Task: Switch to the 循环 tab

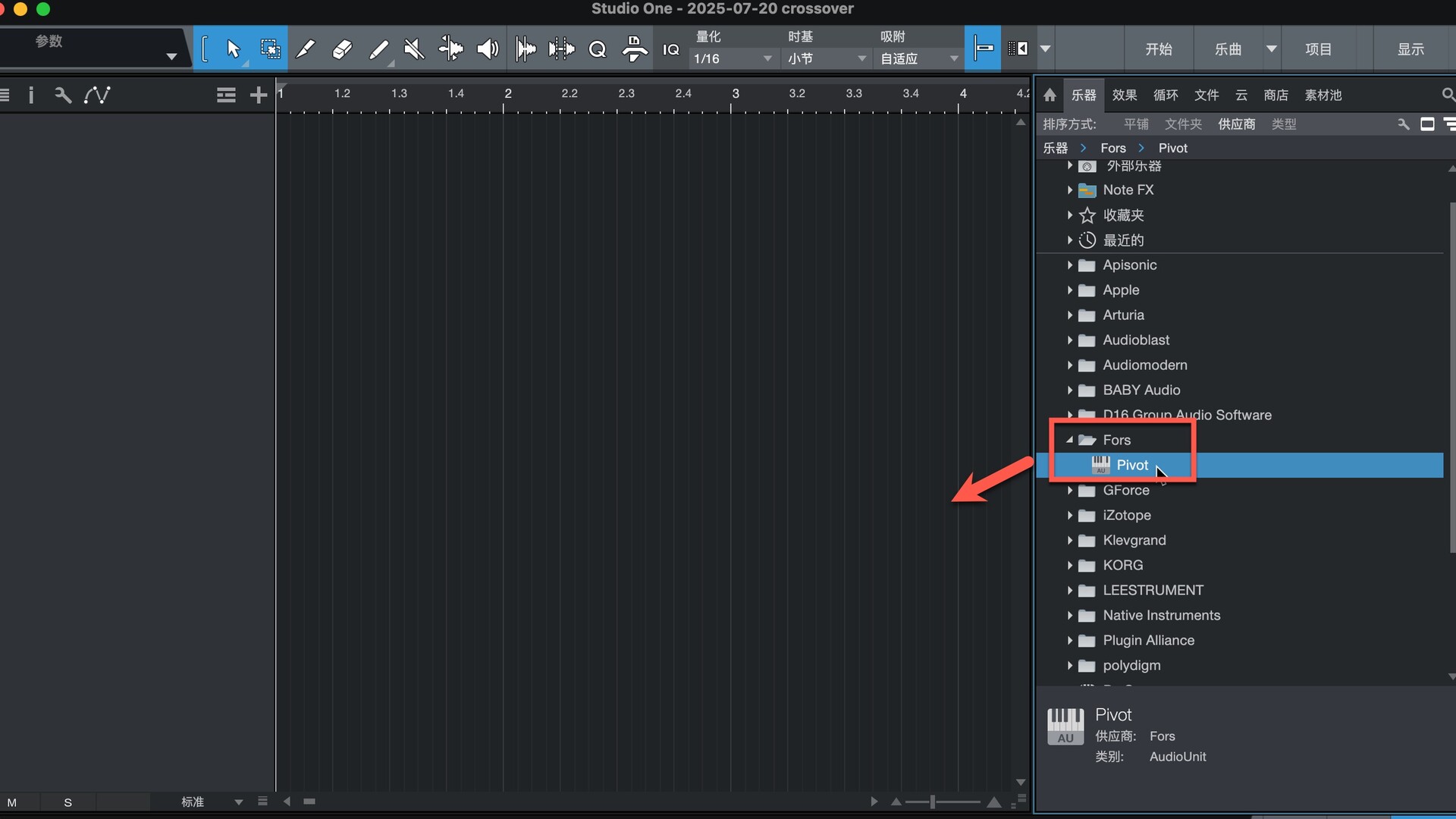Action: [1166, 95]
